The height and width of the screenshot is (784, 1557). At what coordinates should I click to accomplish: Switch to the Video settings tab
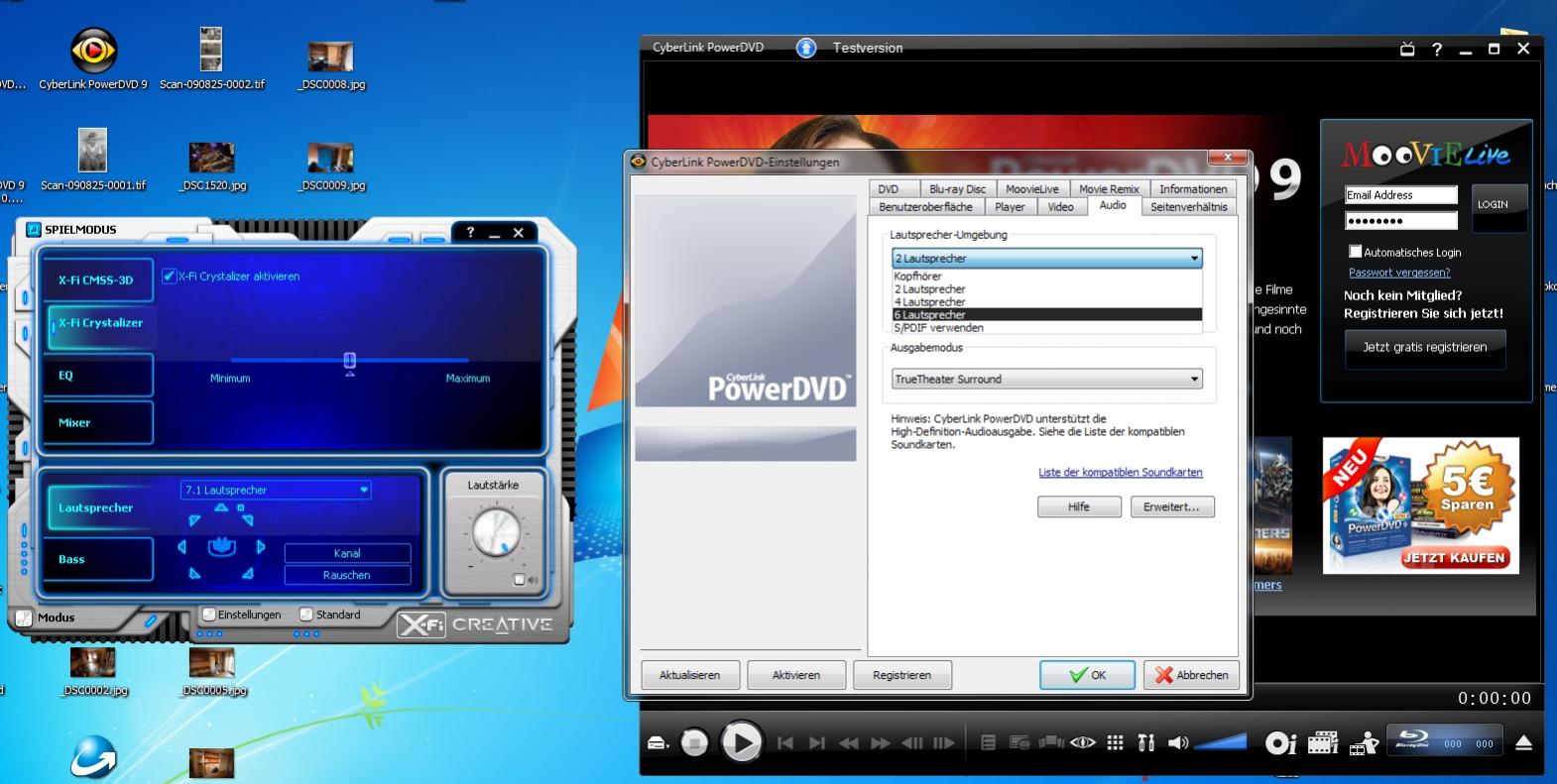click(x=1061, y=206)
